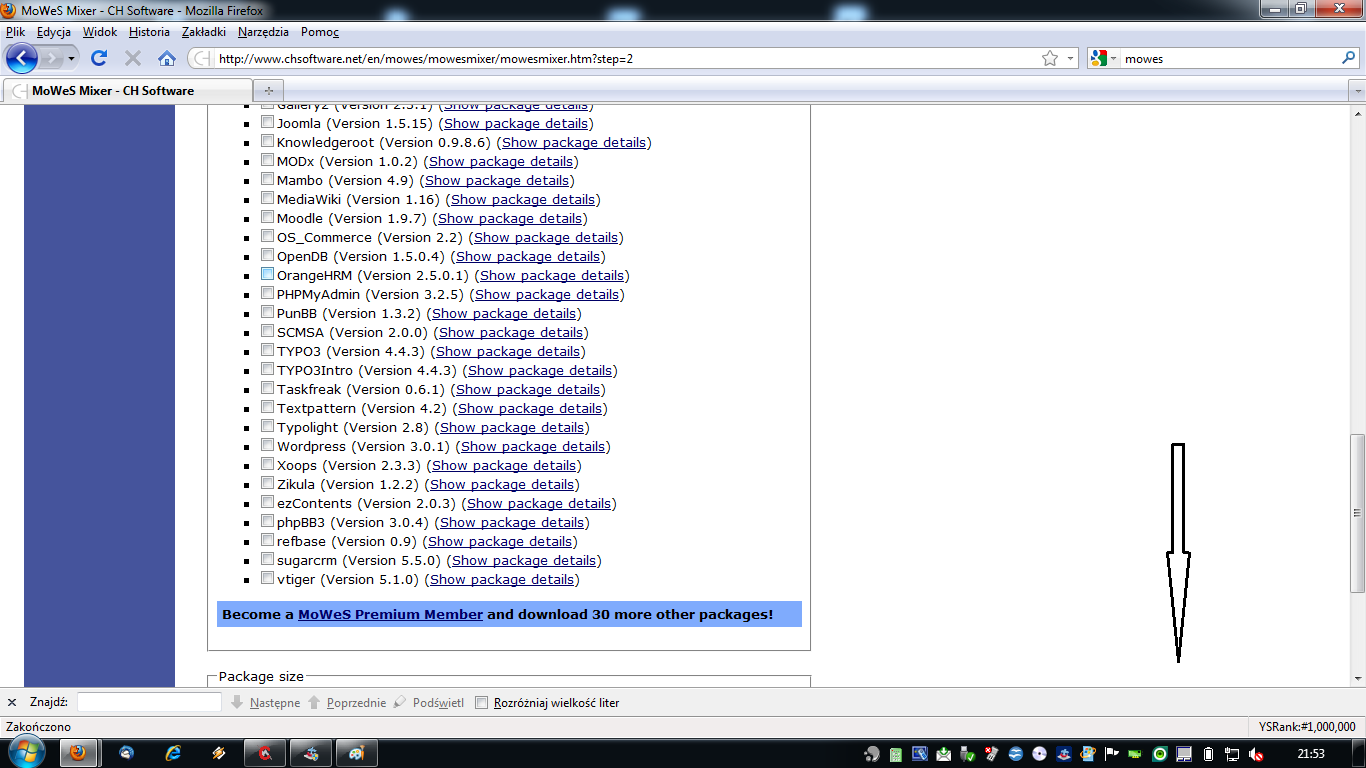1366x768 pixels.
Task: Open MoWeS Premium Member link
Action: [390, 614]
